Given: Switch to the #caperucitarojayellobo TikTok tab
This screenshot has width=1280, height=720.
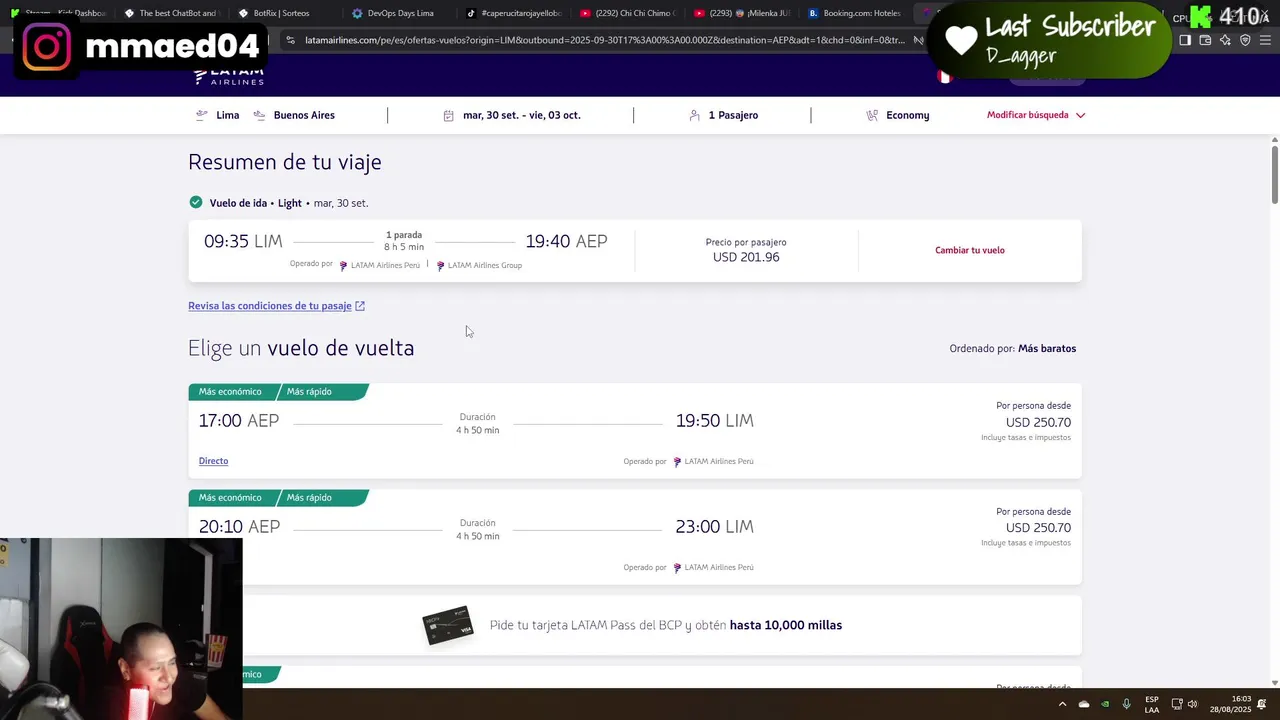Looking at the screenshot, I should click(x=514, y=13).
